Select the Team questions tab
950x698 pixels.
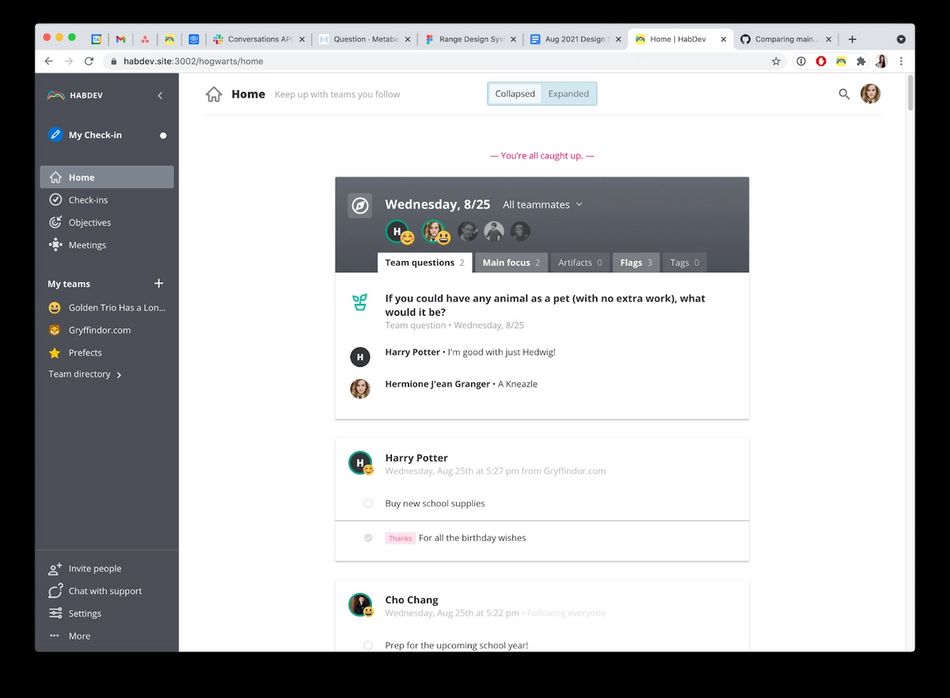[425, 262]
